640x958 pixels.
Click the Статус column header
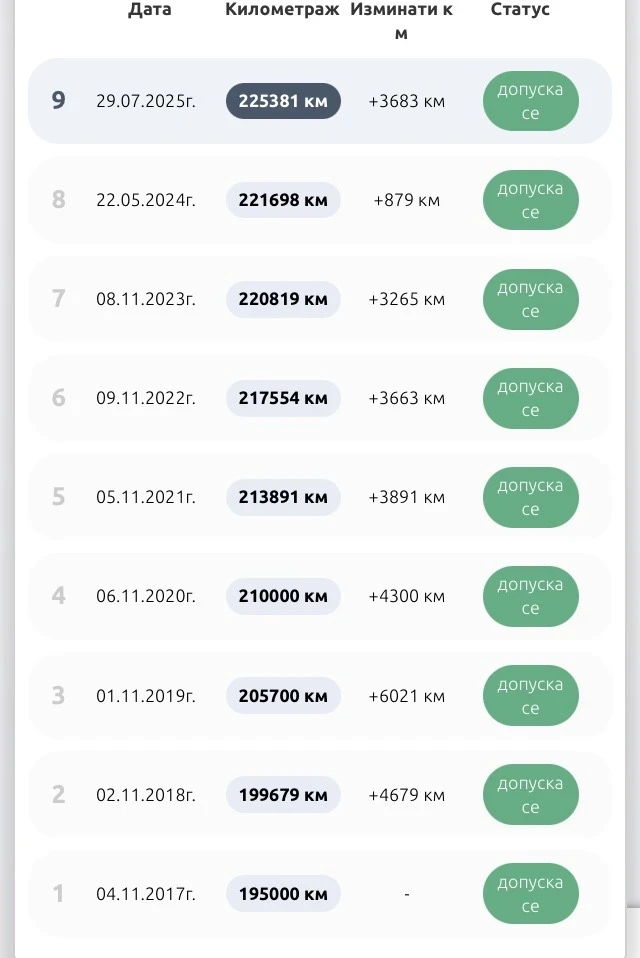[520, 10]
